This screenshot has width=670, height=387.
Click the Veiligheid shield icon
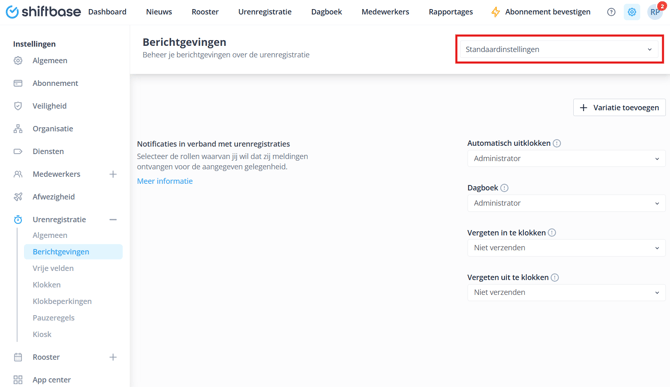coord(18,106)
